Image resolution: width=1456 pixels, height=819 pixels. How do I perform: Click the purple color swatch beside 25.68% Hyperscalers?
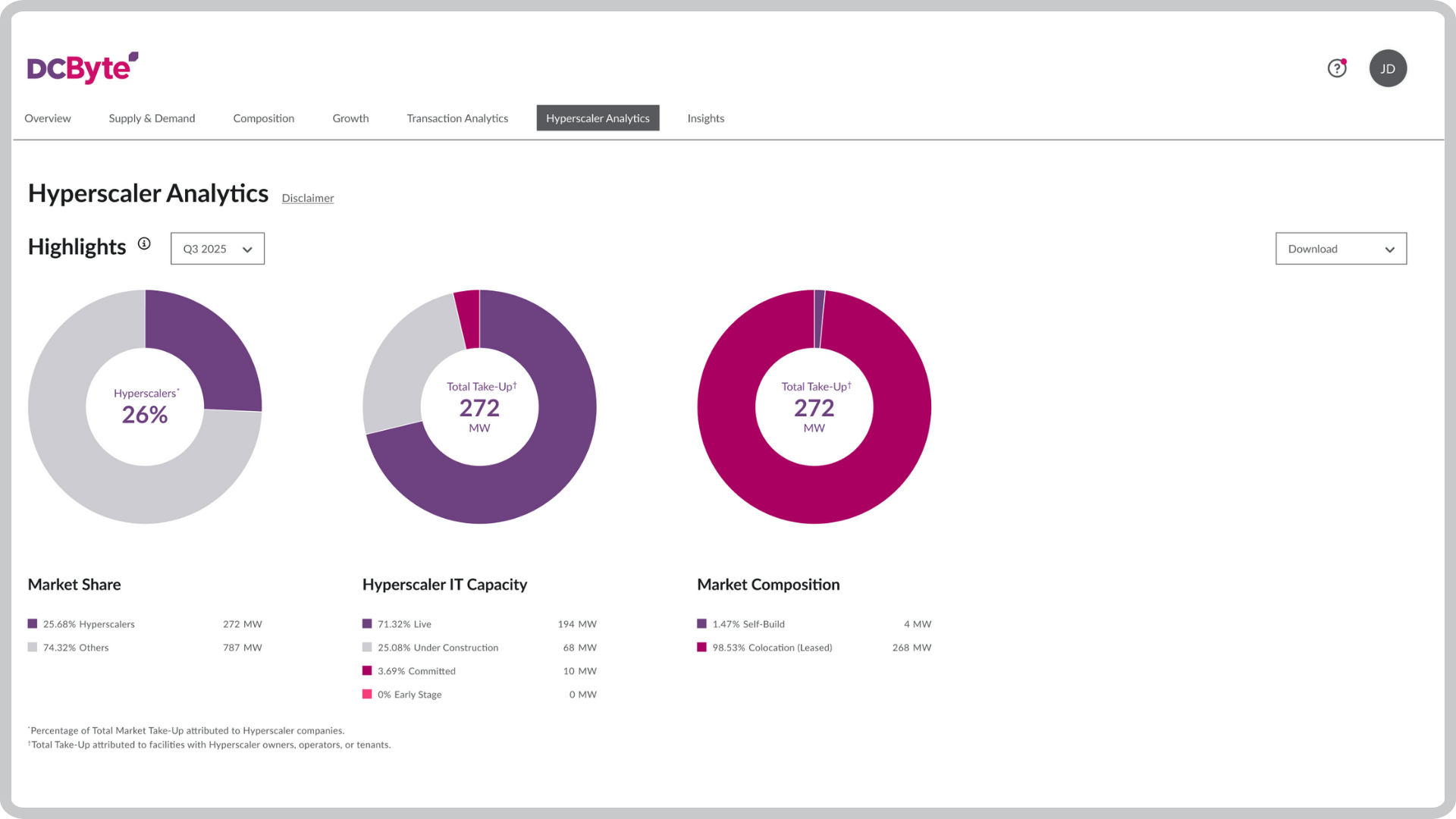pos(32,623)
